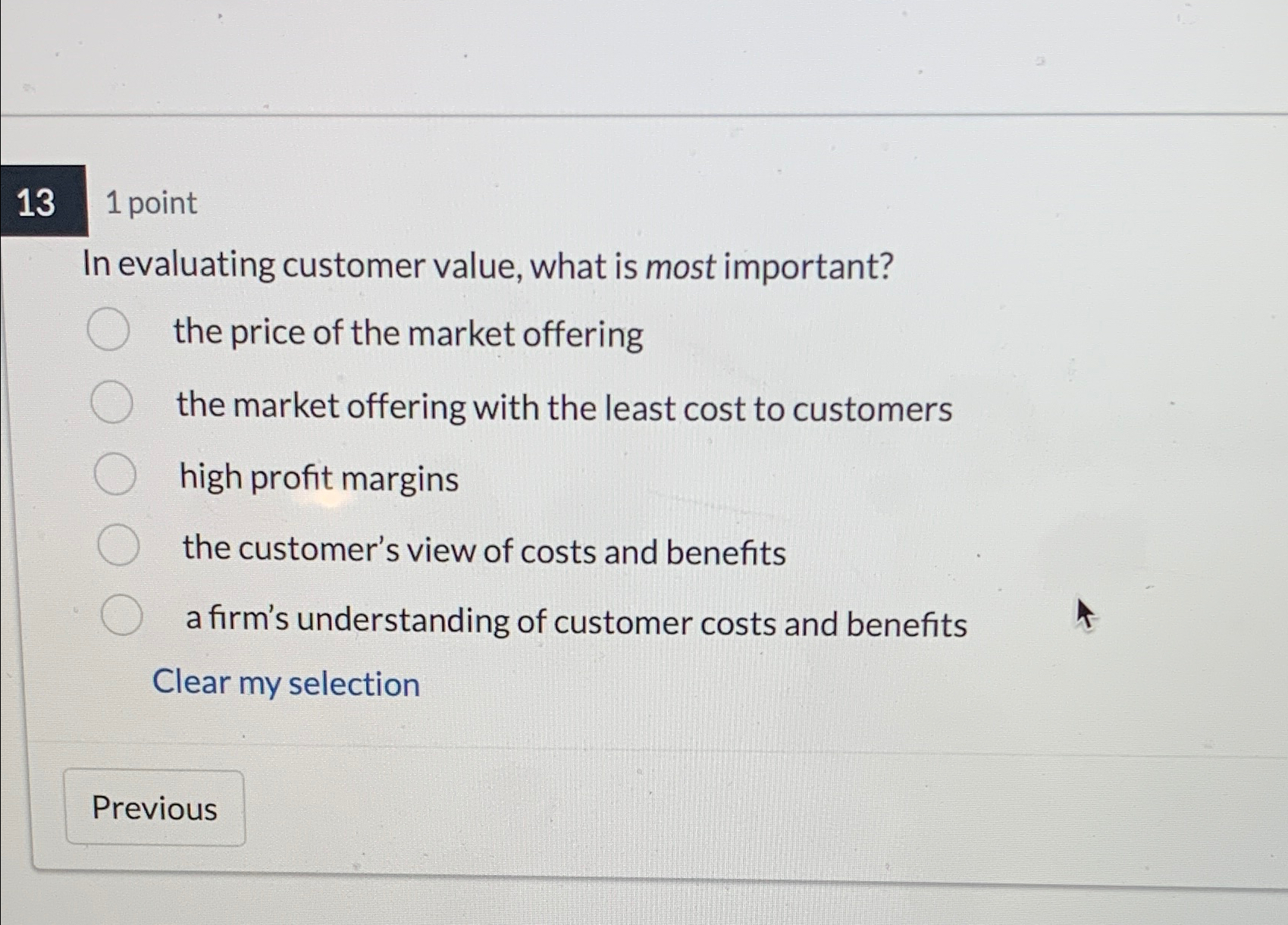Select answer about price of market offering text
The width and height of the screenshot is (1288, 925).
click(409, 333)
